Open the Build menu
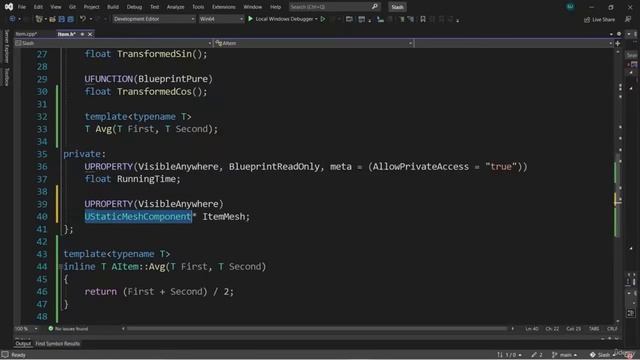The width and height of the screenshot is (640, 360). tap(113, 7)
